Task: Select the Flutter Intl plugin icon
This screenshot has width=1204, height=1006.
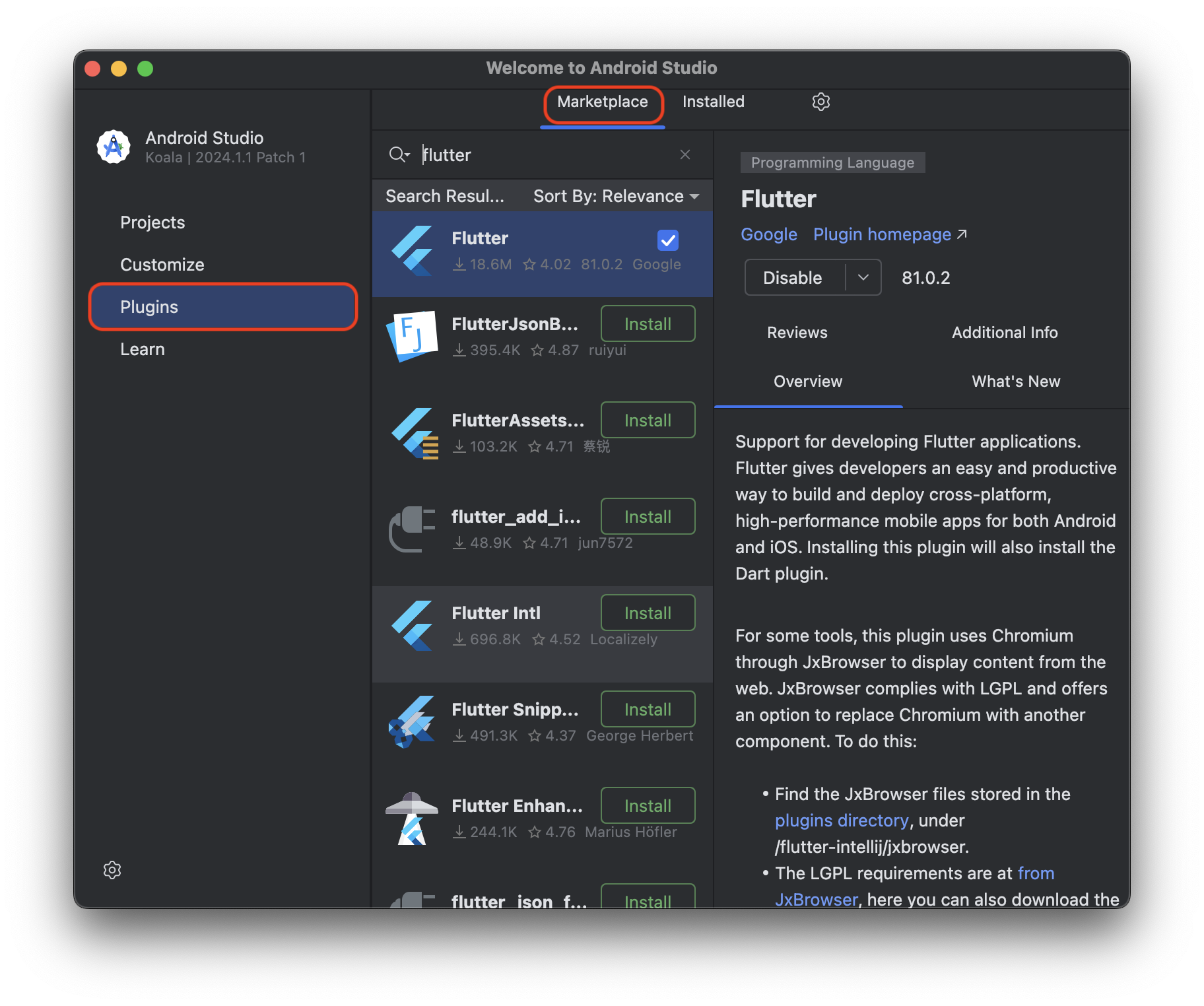Action: click(413, 625)
